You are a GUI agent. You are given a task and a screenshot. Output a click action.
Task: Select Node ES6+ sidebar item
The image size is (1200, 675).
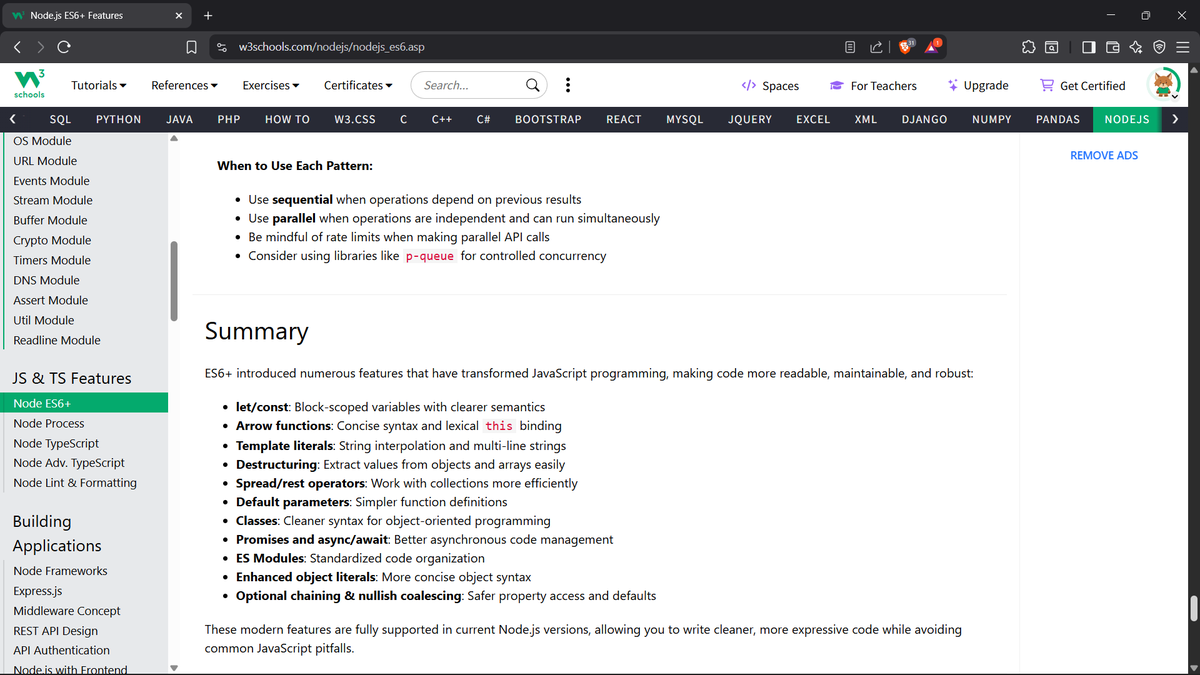click(x=84, y=403)
